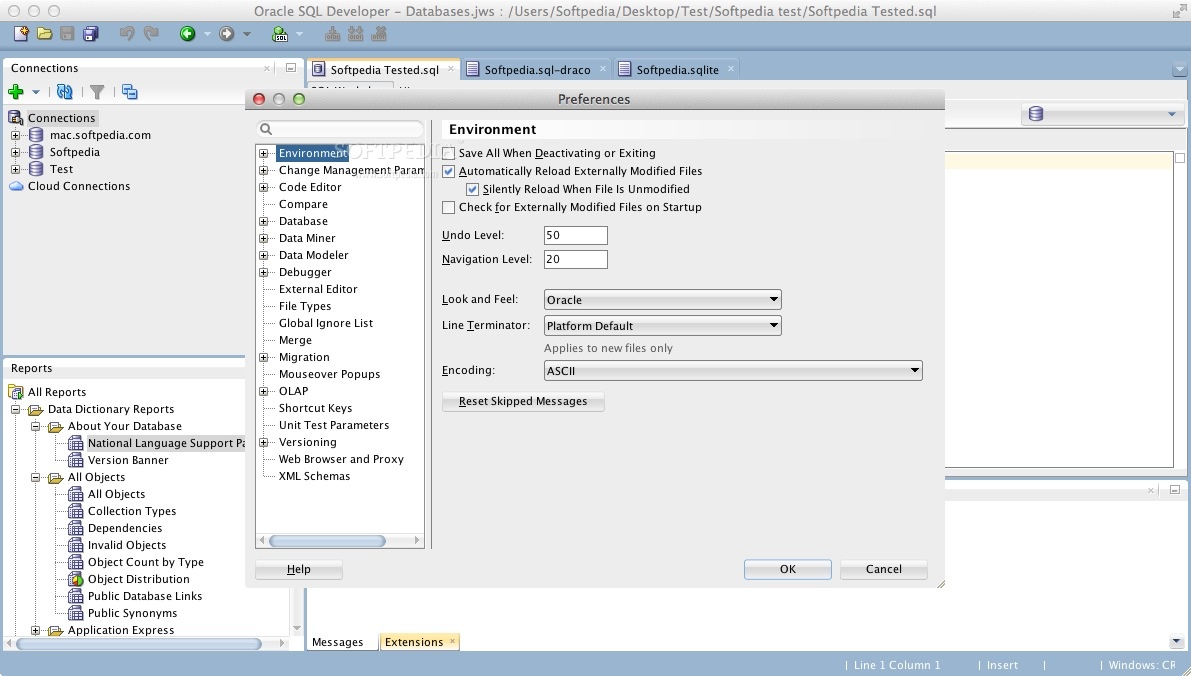Click the Redo arrow toolbar icon
The height and width of the screenshot is (676, 1191).
click(x=151, y=33)
